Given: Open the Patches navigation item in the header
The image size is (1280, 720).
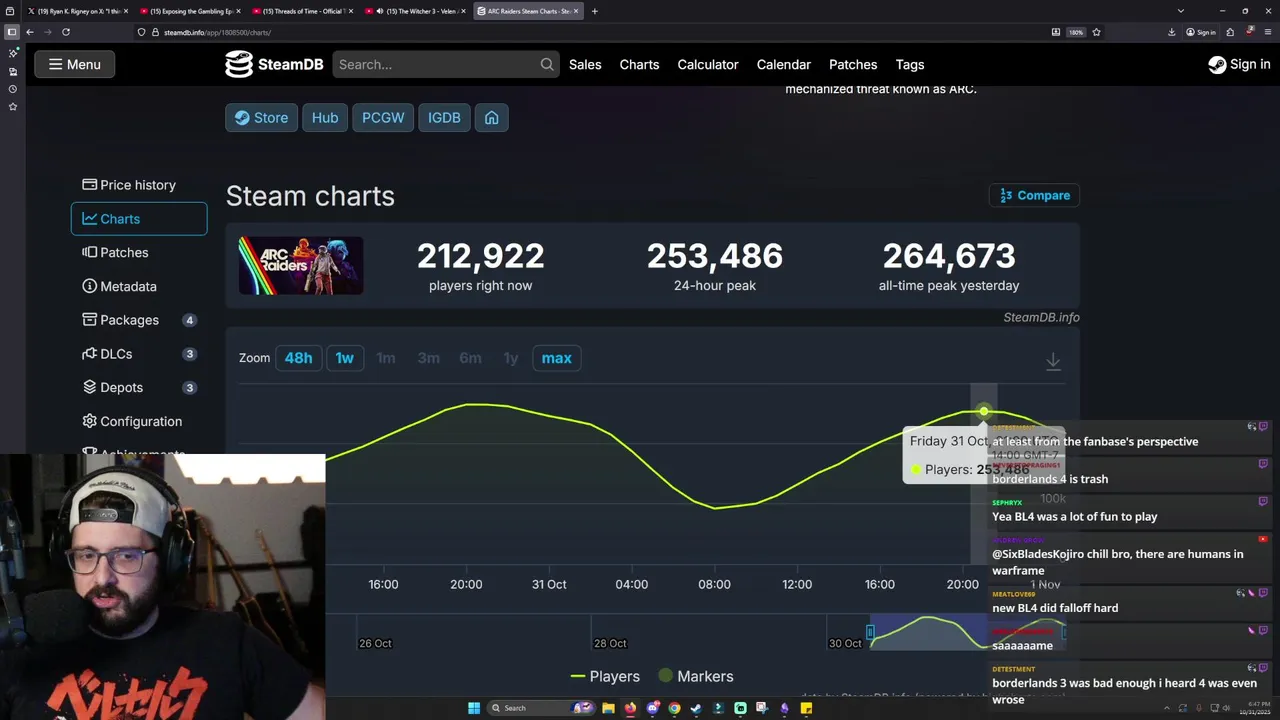Looking at the screenshot, I should pos(853,64).
